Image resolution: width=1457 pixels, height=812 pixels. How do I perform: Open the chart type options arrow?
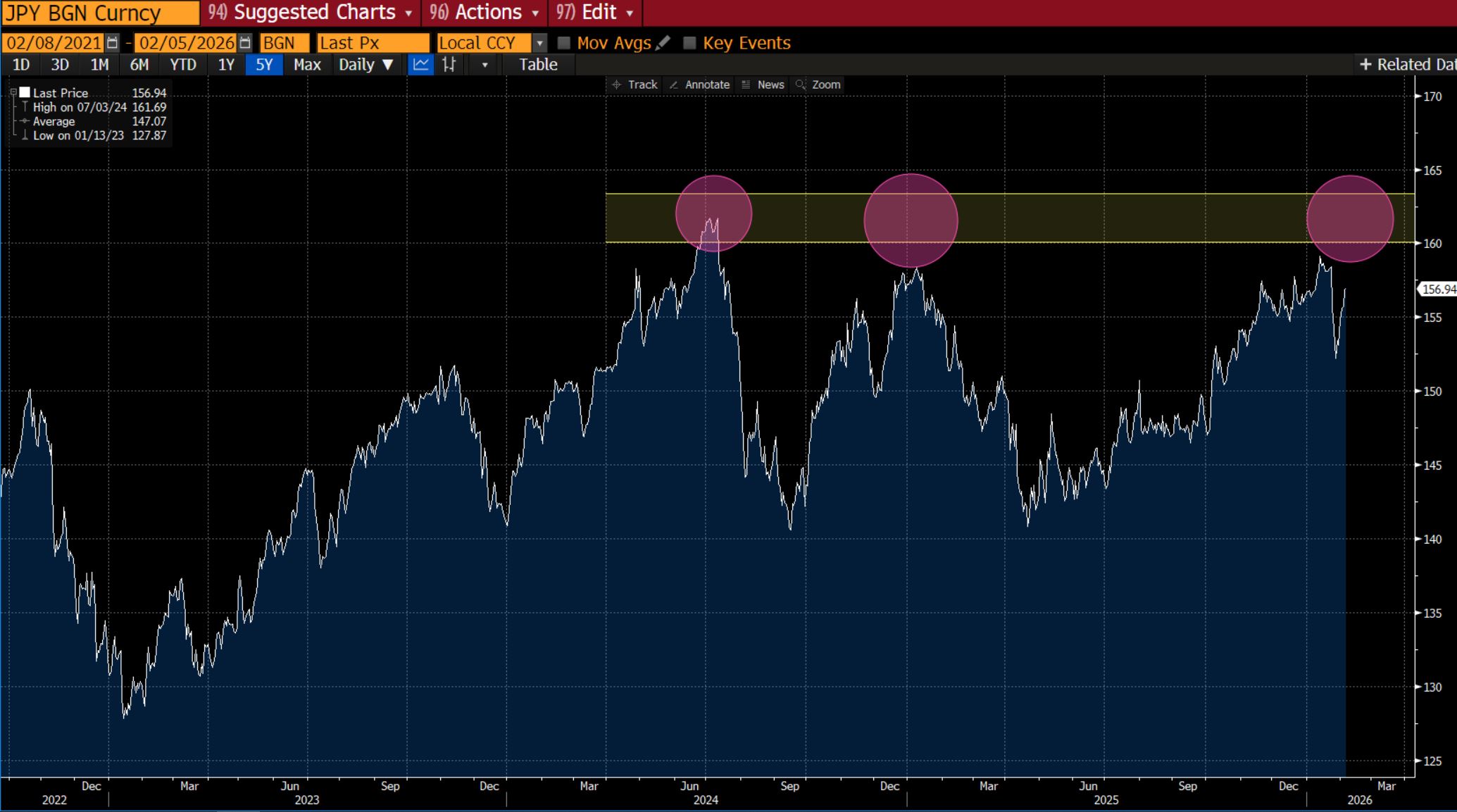[484, 65]
